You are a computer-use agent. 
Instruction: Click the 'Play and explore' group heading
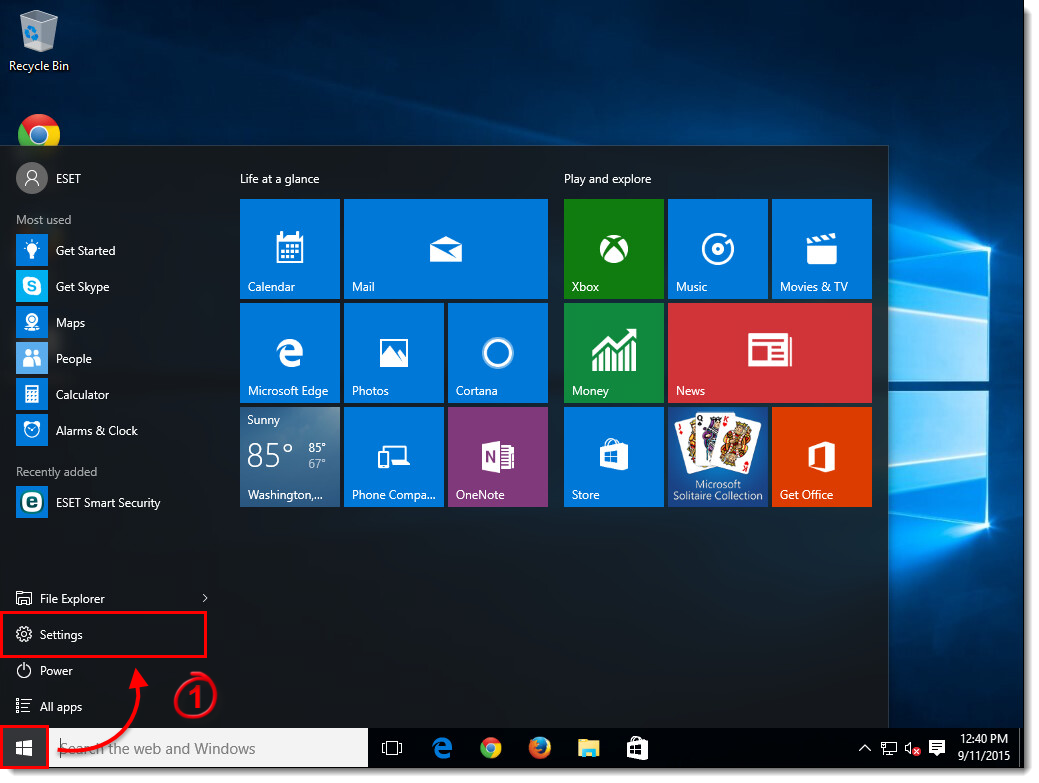(608, 179)
